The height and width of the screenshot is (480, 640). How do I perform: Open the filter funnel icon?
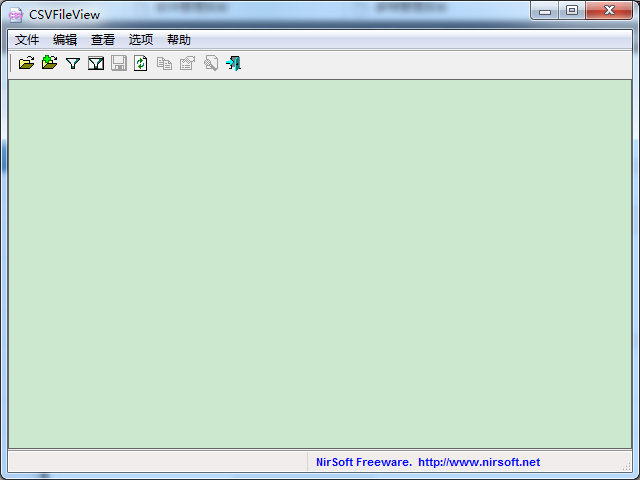tap(73, 63)
